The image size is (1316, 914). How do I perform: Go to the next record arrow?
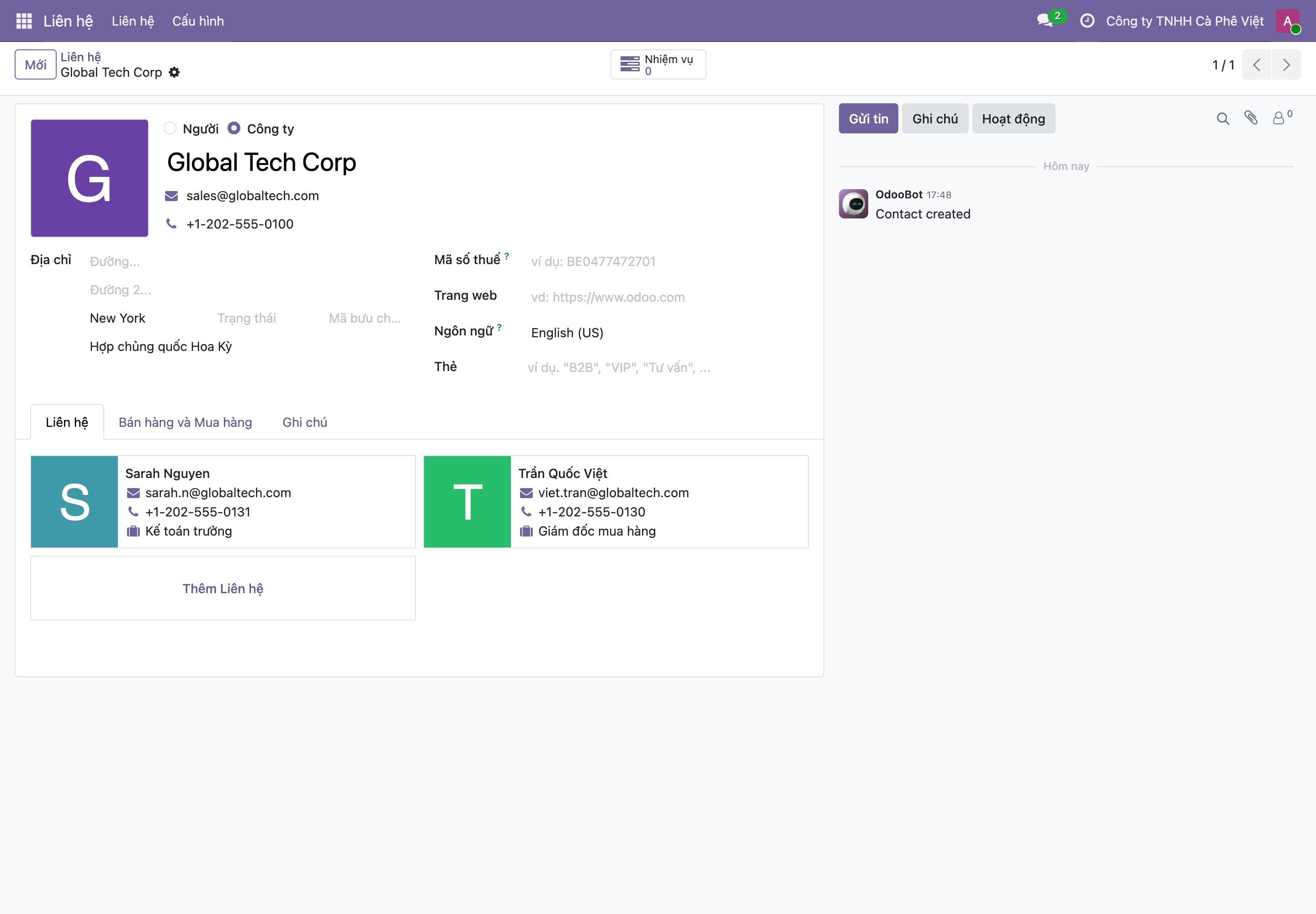click(1286, 65)
